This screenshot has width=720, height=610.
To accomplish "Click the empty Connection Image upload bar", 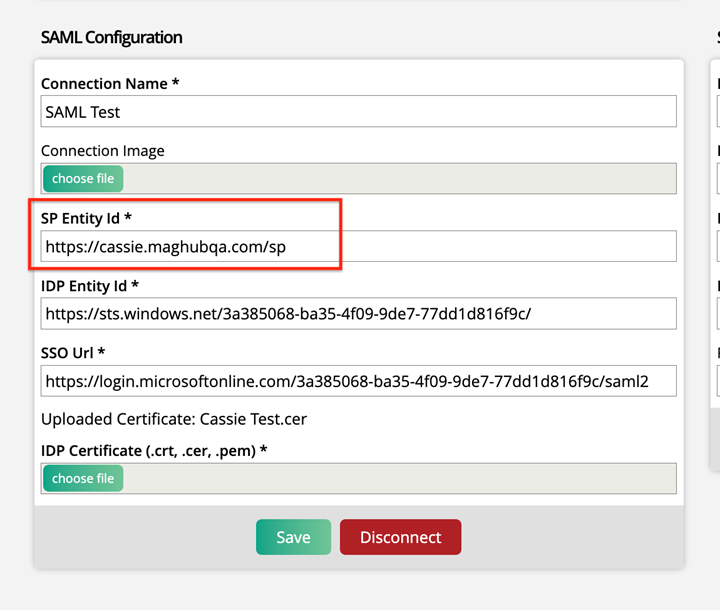I will 400,179.
